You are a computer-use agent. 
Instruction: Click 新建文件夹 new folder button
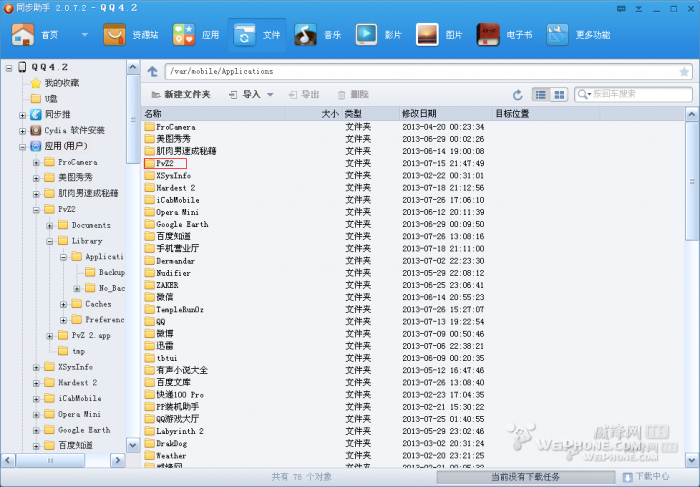pos(181,95)
